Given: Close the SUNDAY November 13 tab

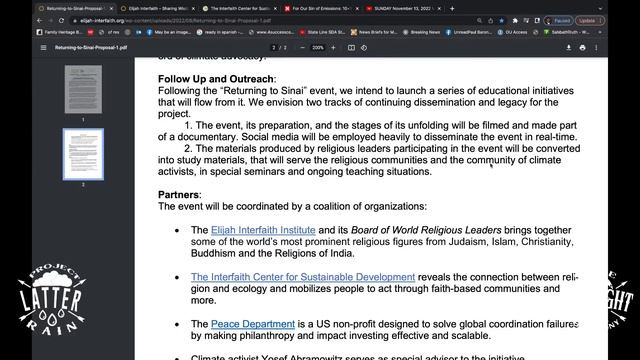Looking at the screenshot, I should [439, 9].
